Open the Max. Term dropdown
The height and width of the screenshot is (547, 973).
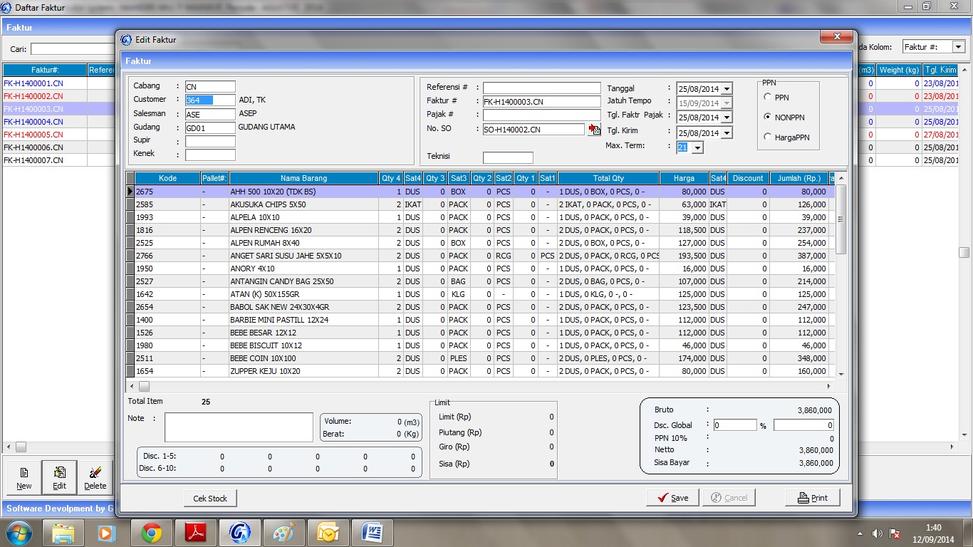[697, 148]
